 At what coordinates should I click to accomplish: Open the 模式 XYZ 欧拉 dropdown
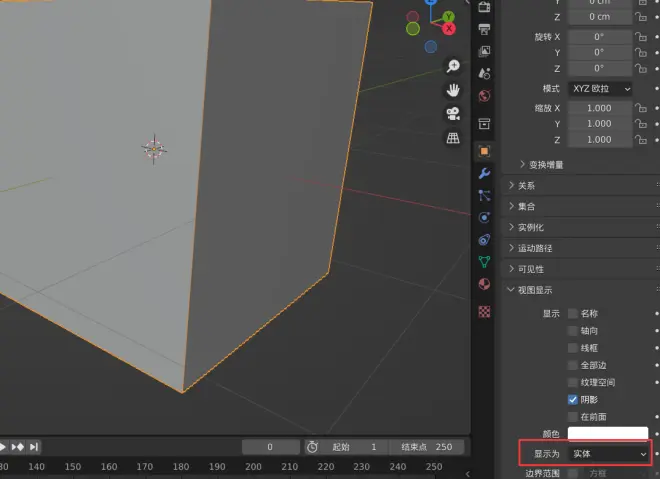(x=600, y=89)
